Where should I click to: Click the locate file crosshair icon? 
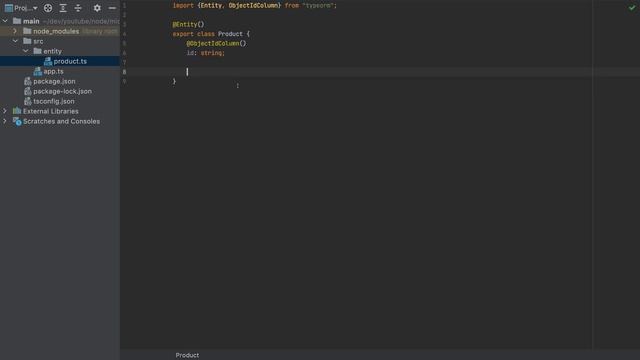click(48, 8)
